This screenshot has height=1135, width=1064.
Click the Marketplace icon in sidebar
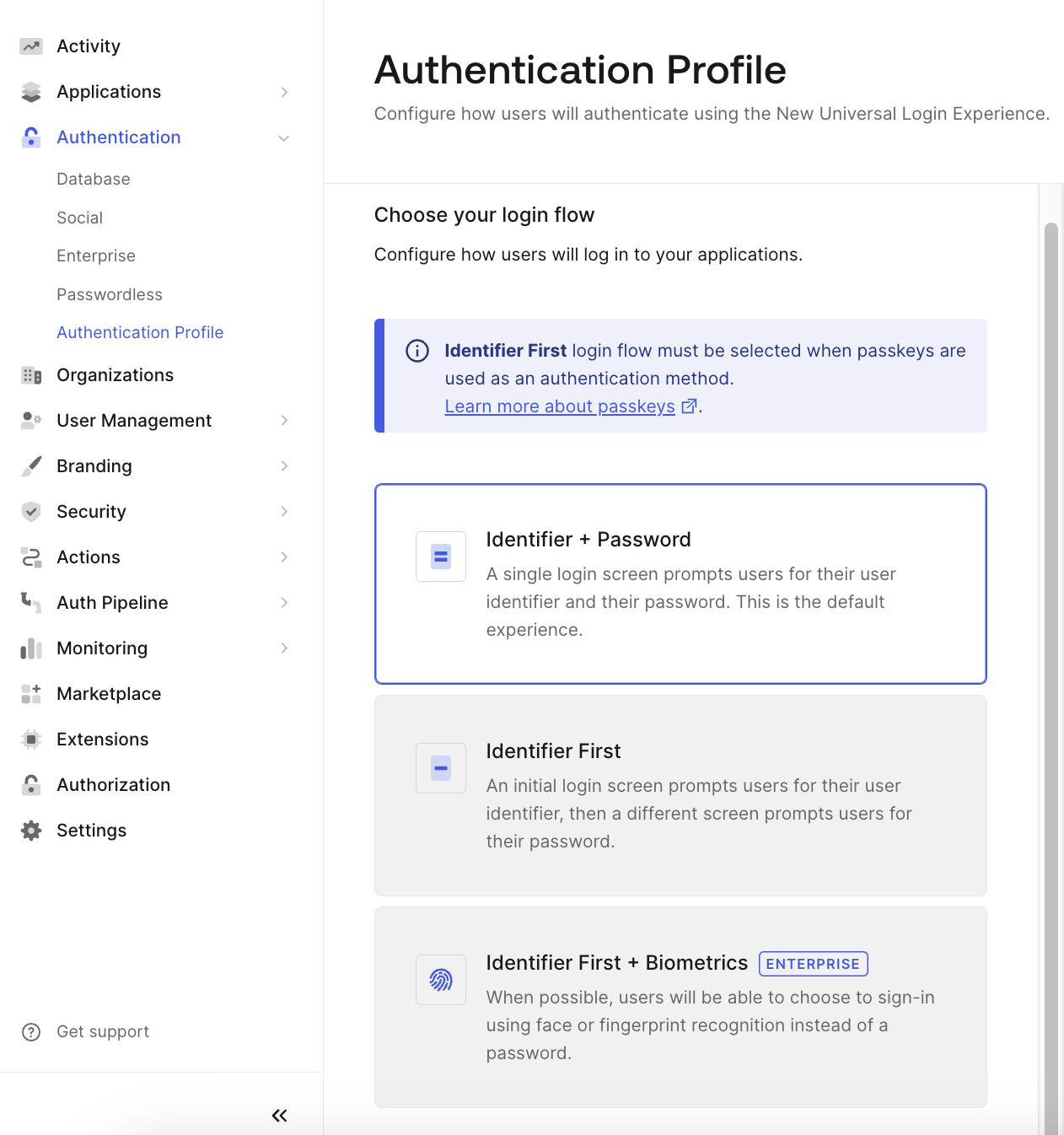[31, 694]
